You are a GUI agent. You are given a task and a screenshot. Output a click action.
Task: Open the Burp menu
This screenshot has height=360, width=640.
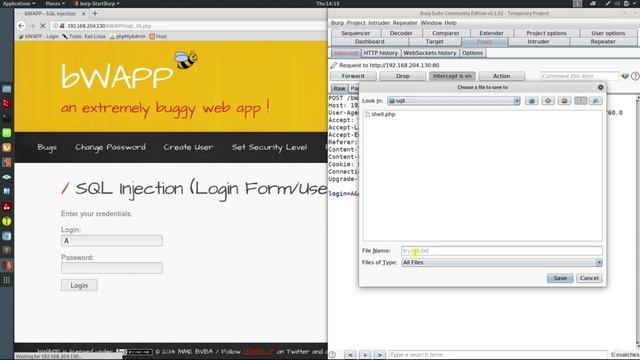click(337, 23)
